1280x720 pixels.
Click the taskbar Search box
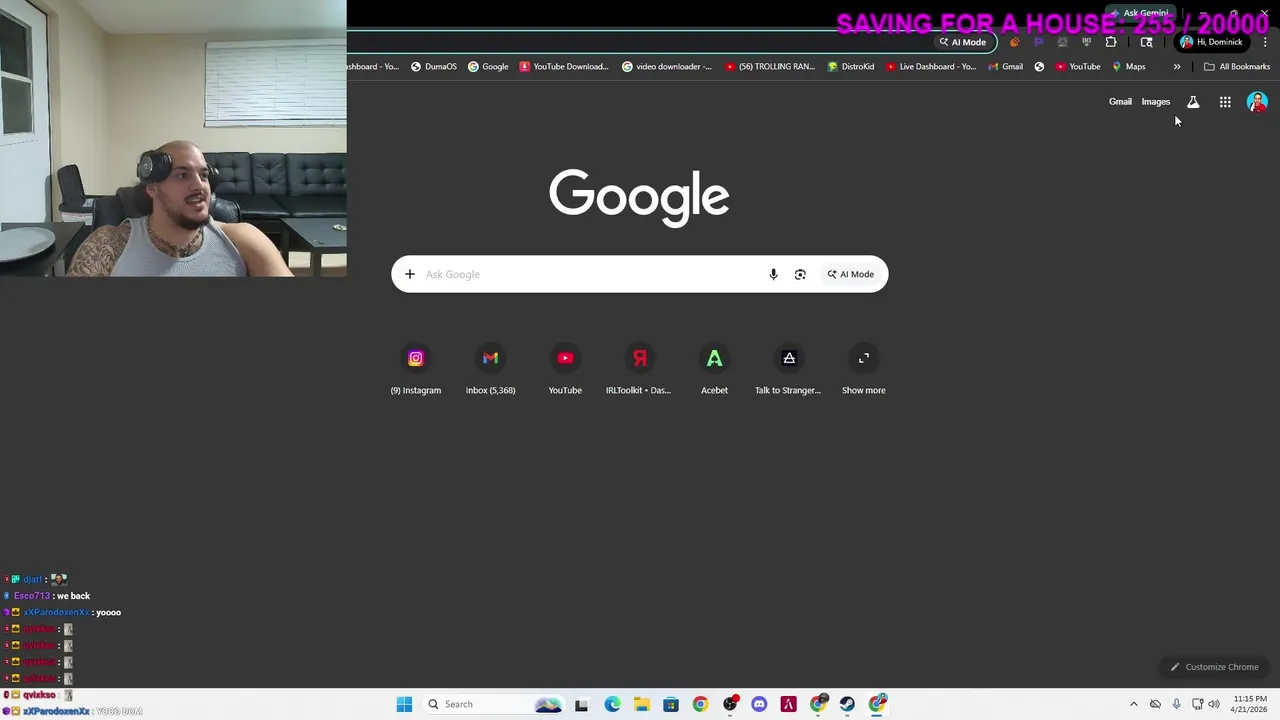click(495, 704)
